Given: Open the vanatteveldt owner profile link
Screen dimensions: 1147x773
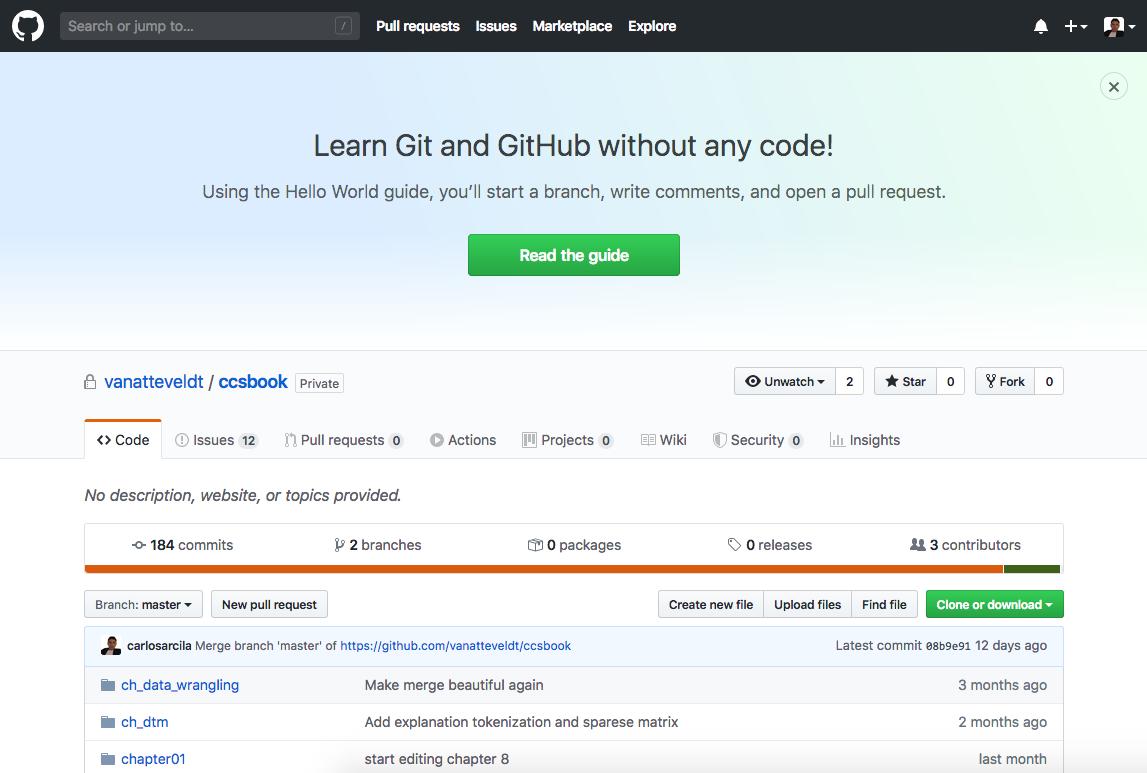Looking at the screenshot, I should 154,382.
